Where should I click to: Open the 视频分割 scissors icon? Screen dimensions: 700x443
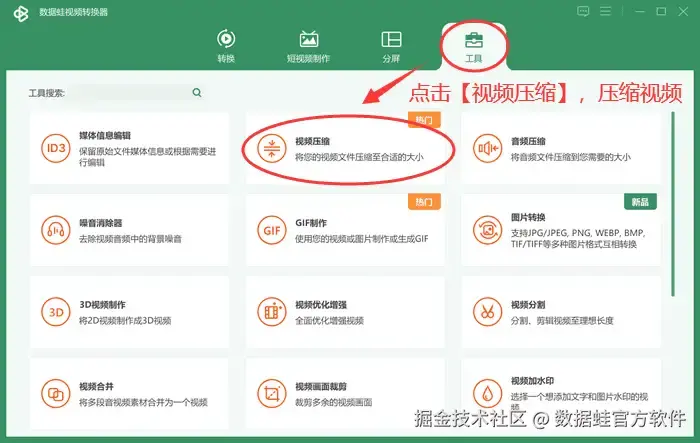click(488, 312)
